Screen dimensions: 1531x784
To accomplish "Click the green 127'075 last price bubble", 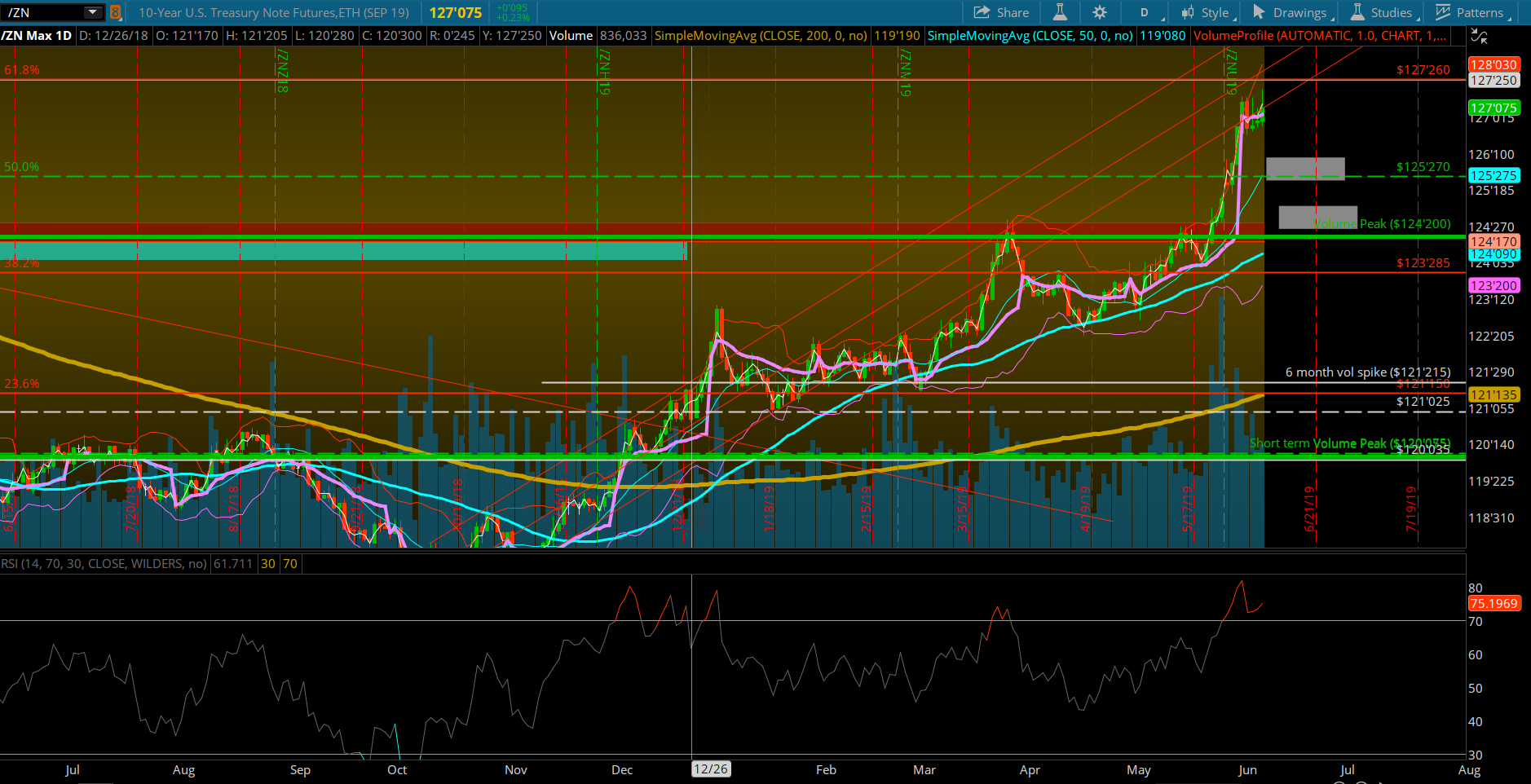I will [x=1493, y=108].
